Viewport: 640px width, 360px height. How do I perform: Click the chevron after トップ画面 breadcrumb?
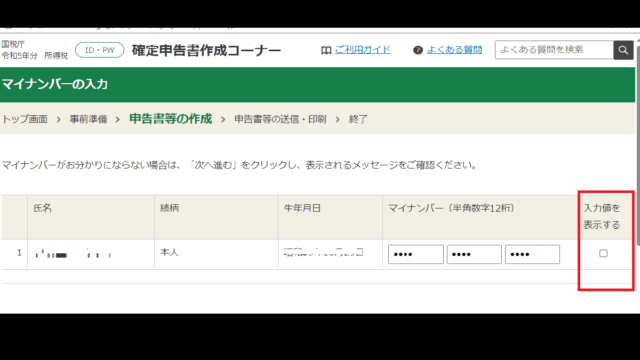[x=58, y=119]
